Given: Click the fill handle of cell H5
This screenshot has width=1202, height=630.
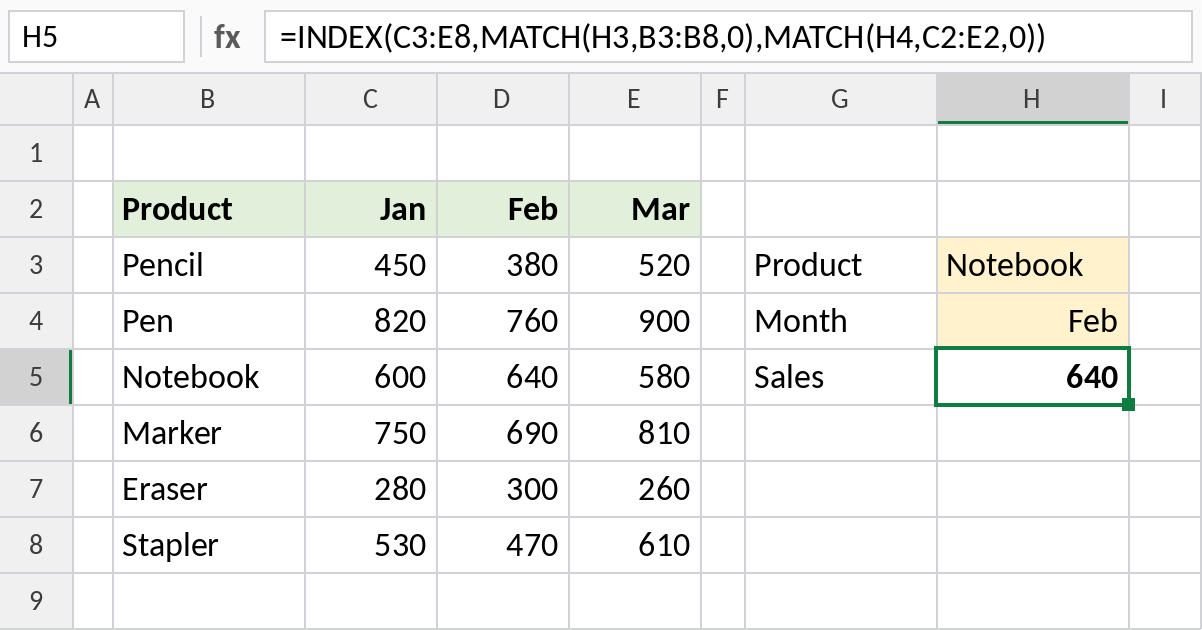Looking at the screenshot, I should 1129,404.
